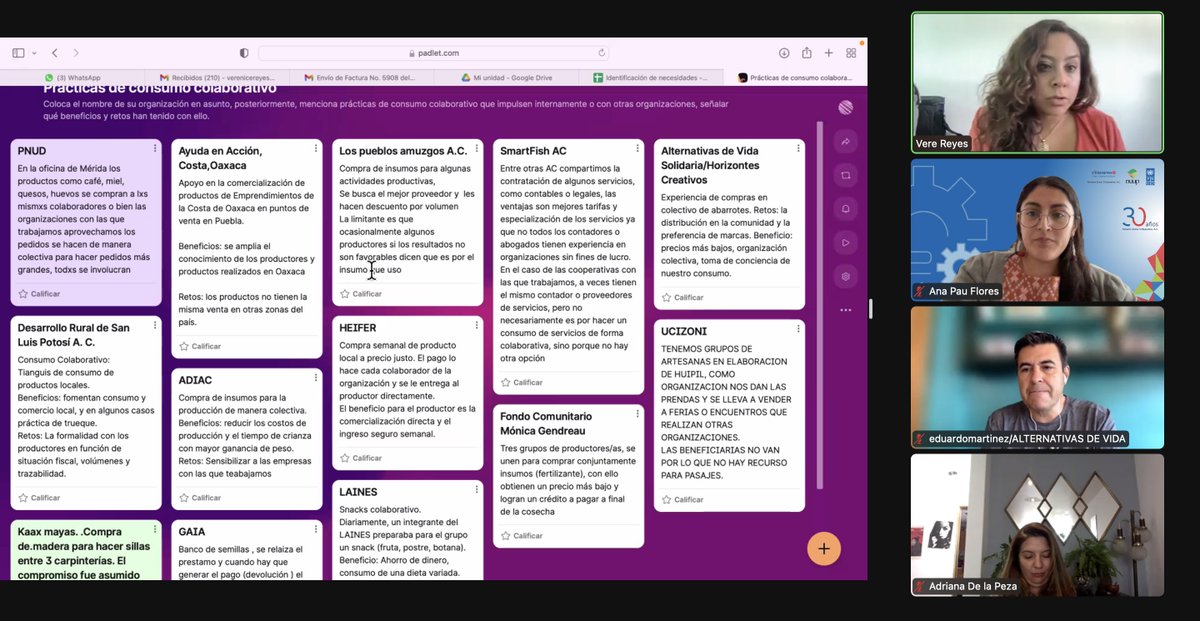Rate the Desarrollo Rural de San Luis Potosí post
1200x621 pixels.
click(x=39, y=497)
